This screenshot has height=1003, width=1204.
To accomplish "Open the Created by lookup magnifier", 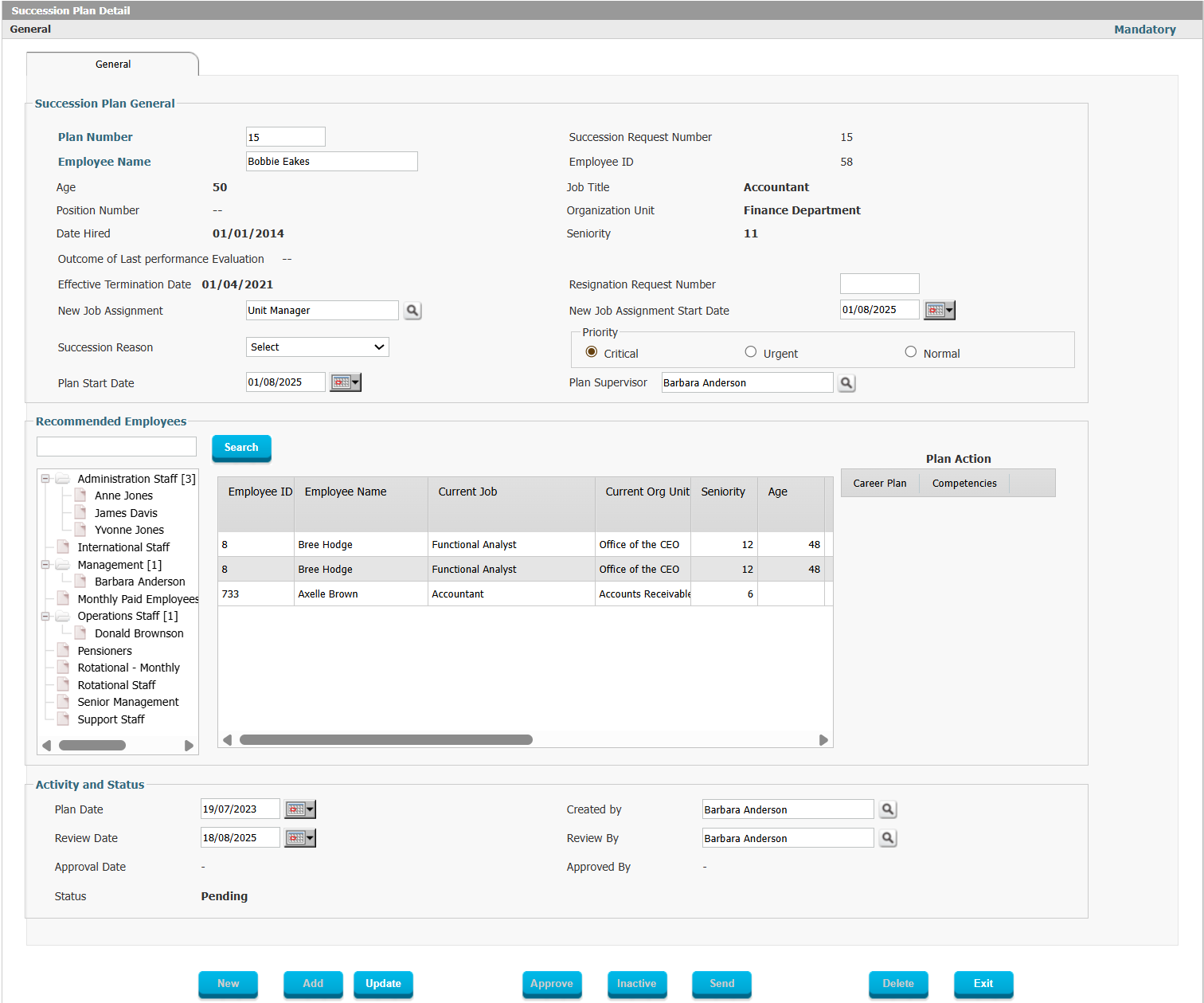I will click(x=888, y=809).
